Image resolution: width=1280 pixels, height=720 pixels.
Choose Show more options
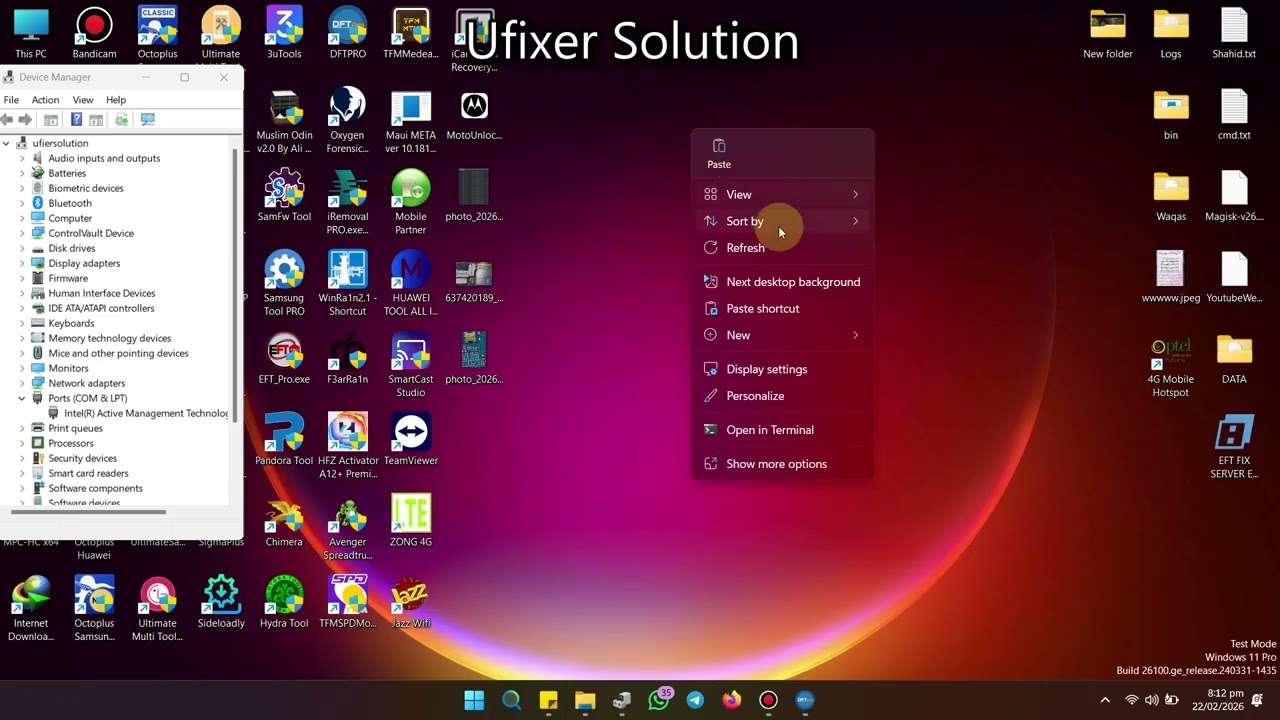782,464
